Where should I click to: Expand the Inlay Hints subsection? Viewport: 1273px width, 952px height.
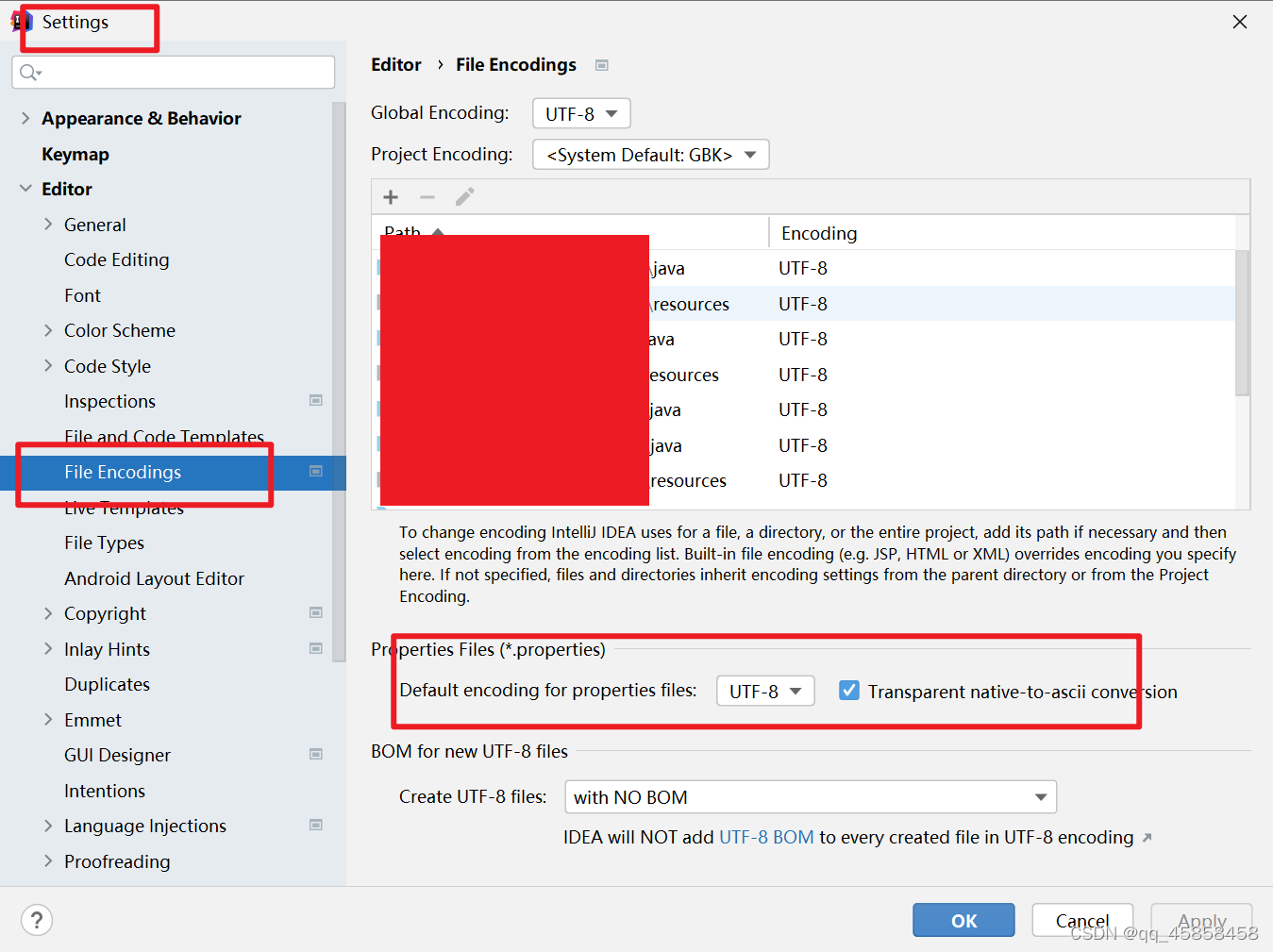pos(48,649)
